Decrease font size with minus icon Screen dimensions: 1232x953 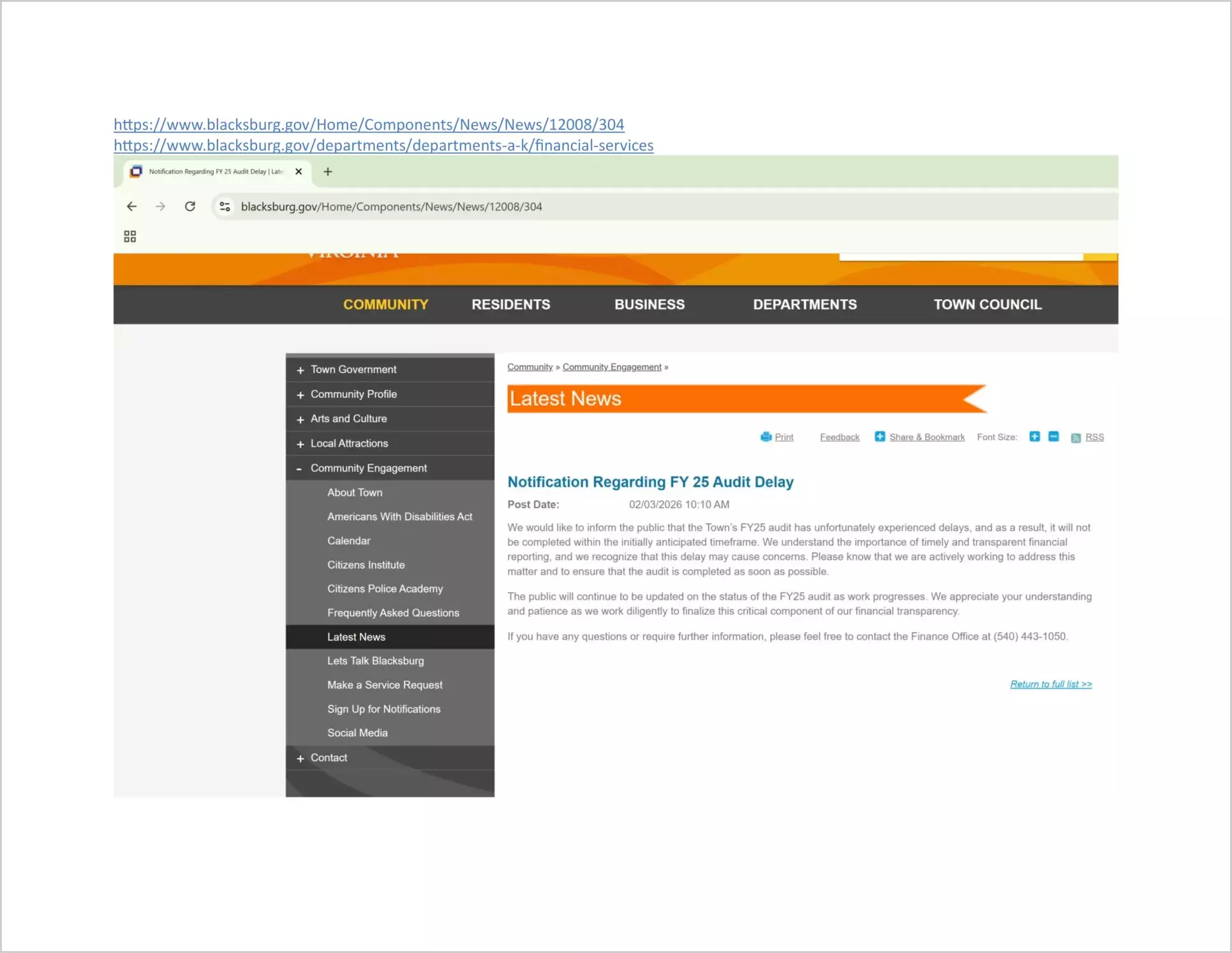pos(1053,436)
